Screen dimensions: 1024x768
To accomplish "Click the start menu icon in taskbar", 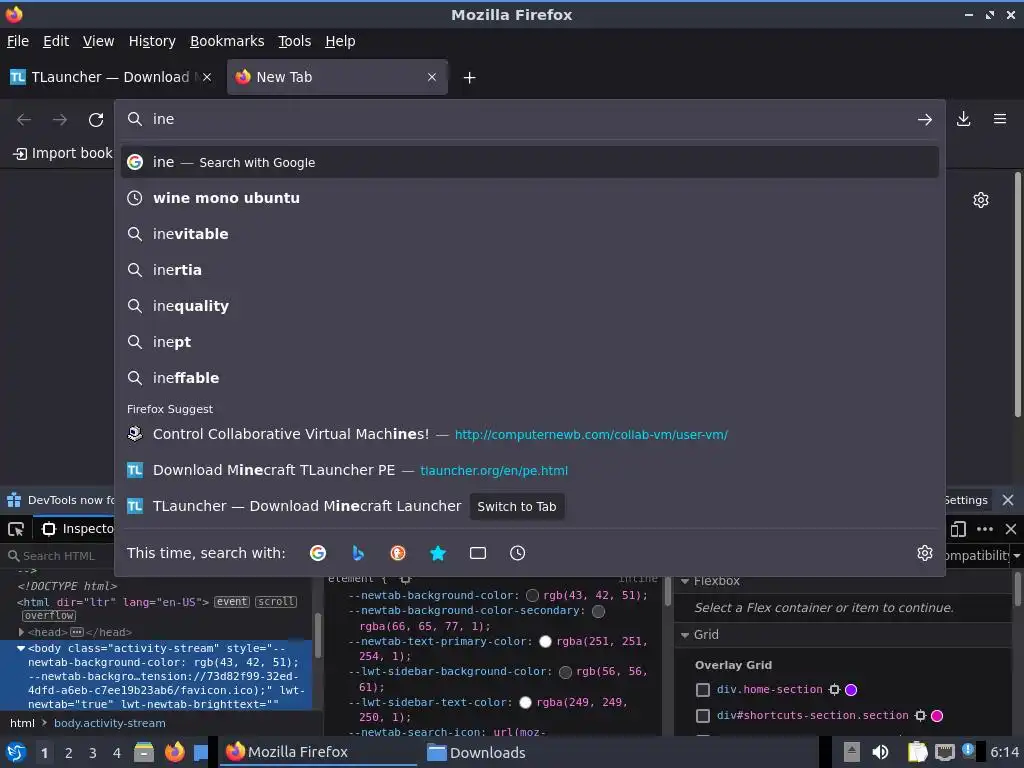I will click(x=16, y=752).
